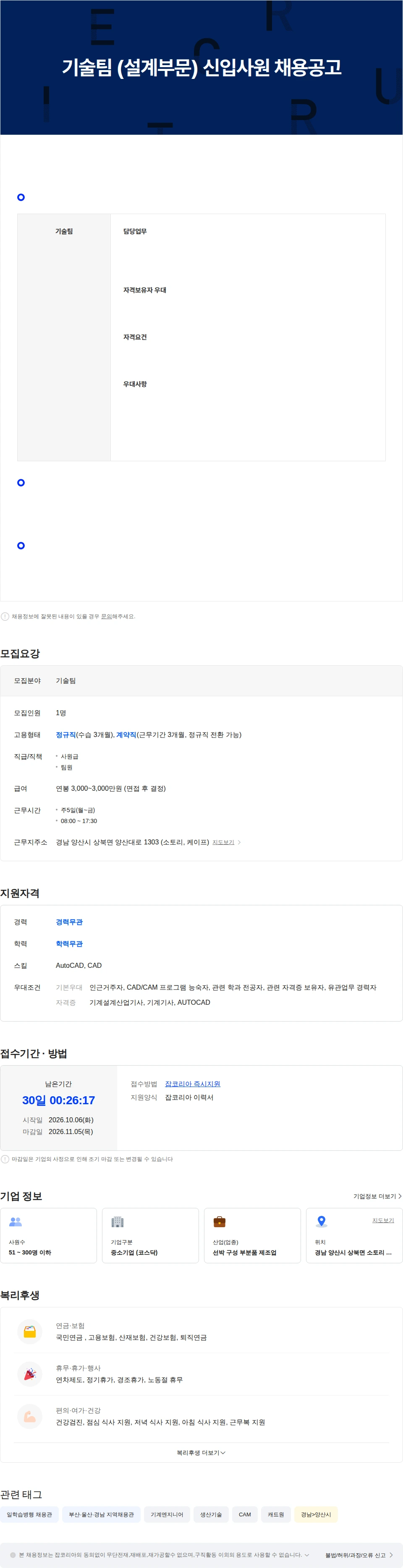Click 잡코리아 즉시지원 link
This screenshot has width=403, height=1568.
click(192, 1084)
